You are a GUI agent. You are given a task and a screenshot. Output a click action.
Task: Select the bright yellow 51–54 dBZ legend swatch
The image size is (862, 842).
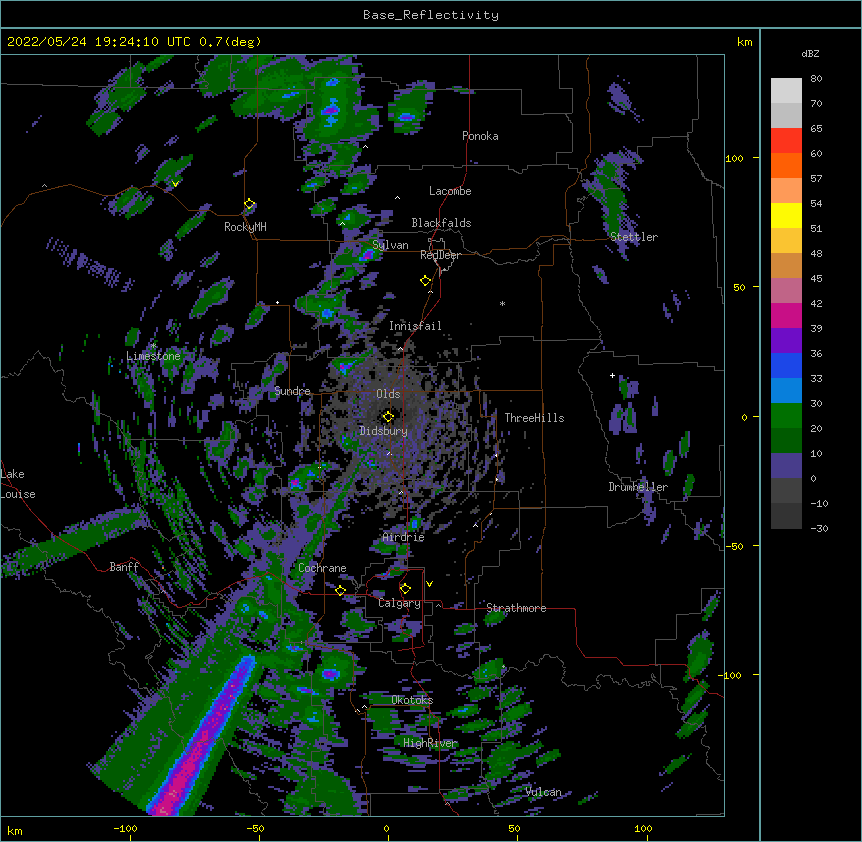786,215
